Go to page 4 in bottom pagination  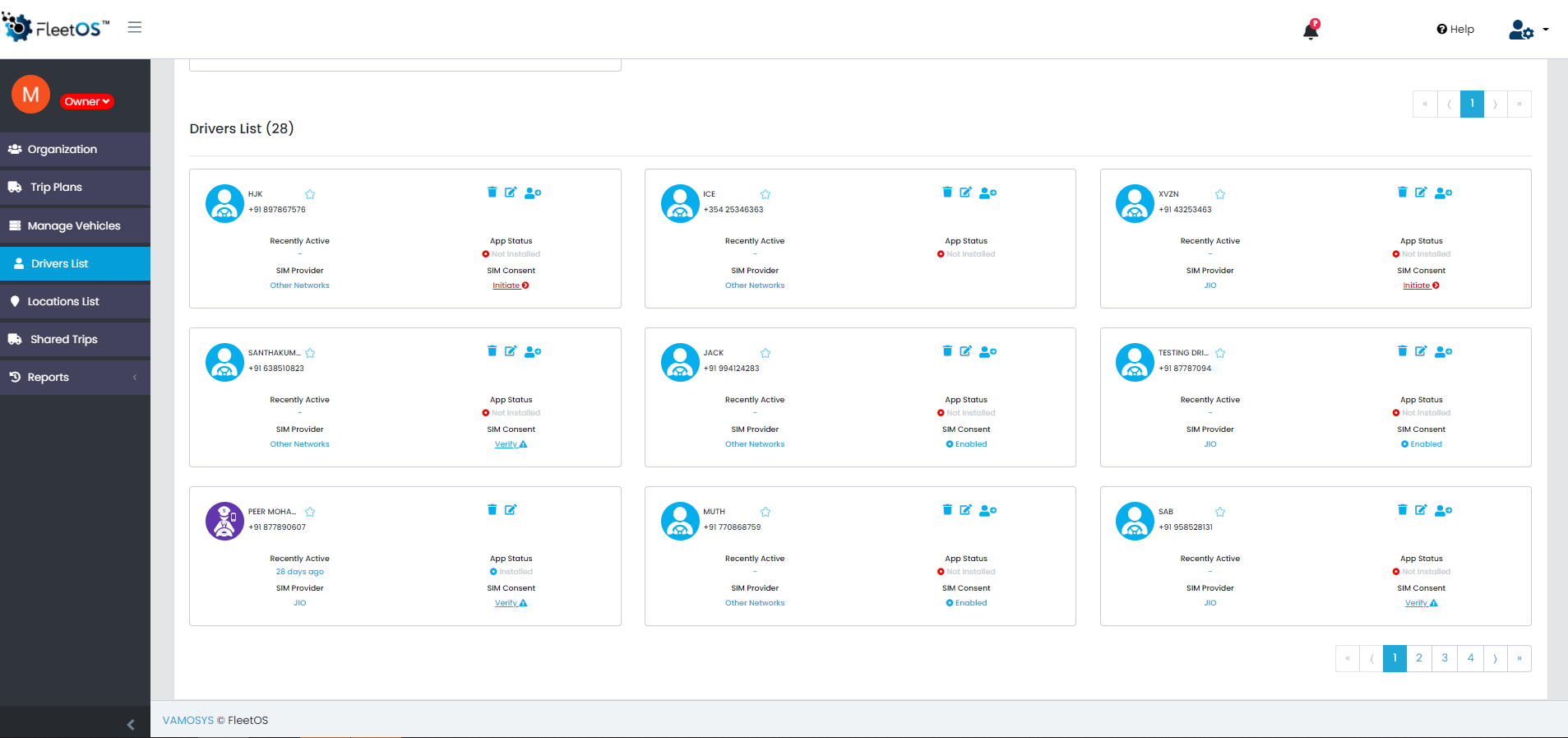pos(1471,658)
